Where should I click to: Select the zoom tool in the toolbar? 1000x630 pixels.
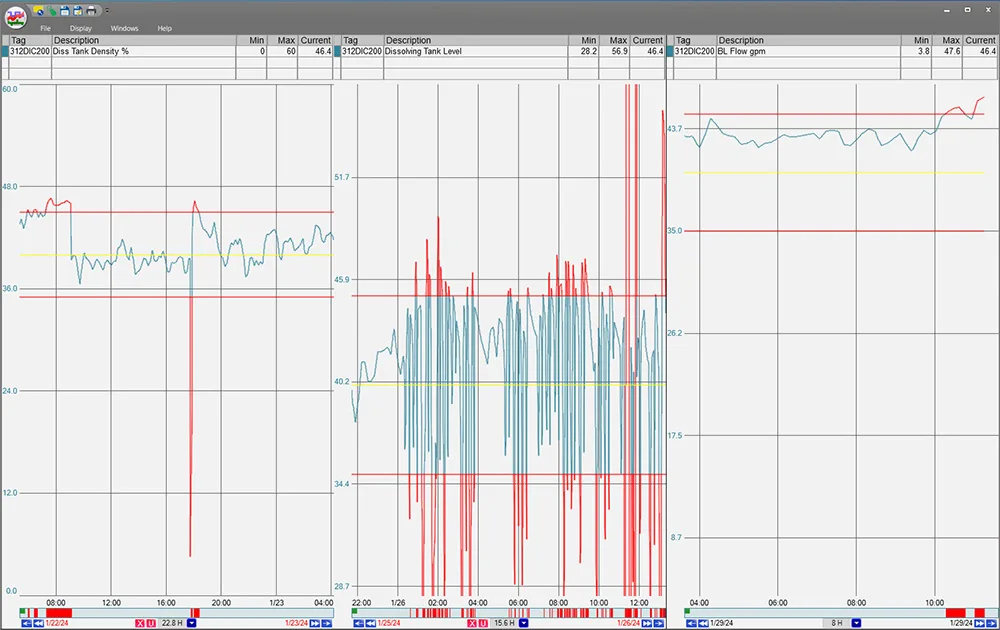[x=39, y=10]
